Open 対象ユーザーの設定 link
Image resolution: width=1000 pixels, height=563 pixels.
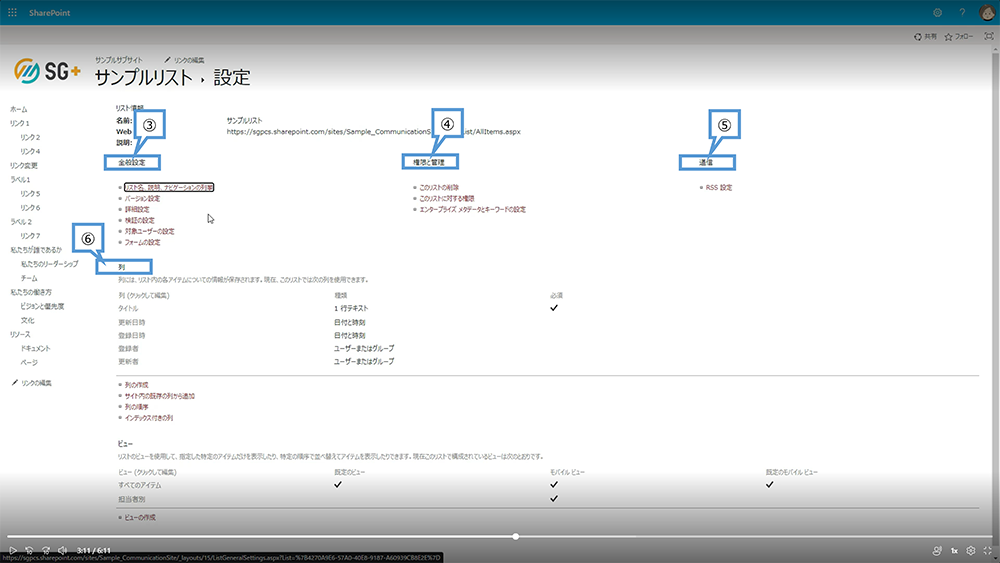pyautogui.click(x=149, y=231)
